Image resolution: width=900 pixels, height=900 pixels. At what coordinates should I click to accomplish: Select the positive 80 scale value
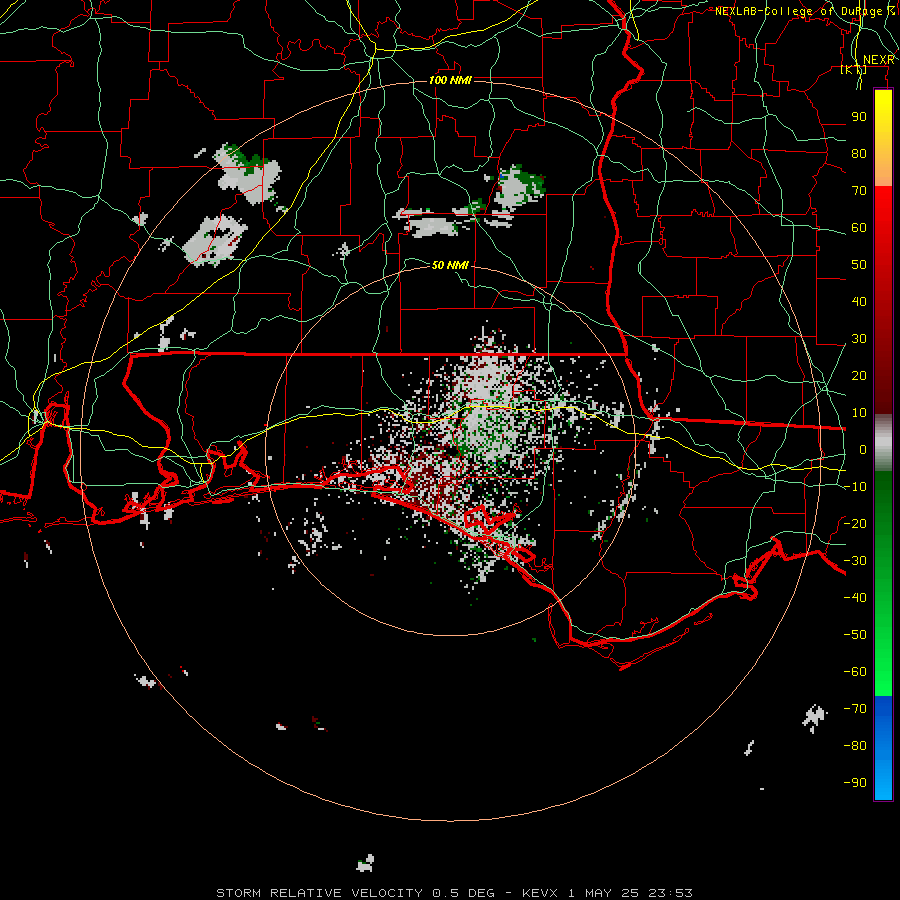point(859,153)
